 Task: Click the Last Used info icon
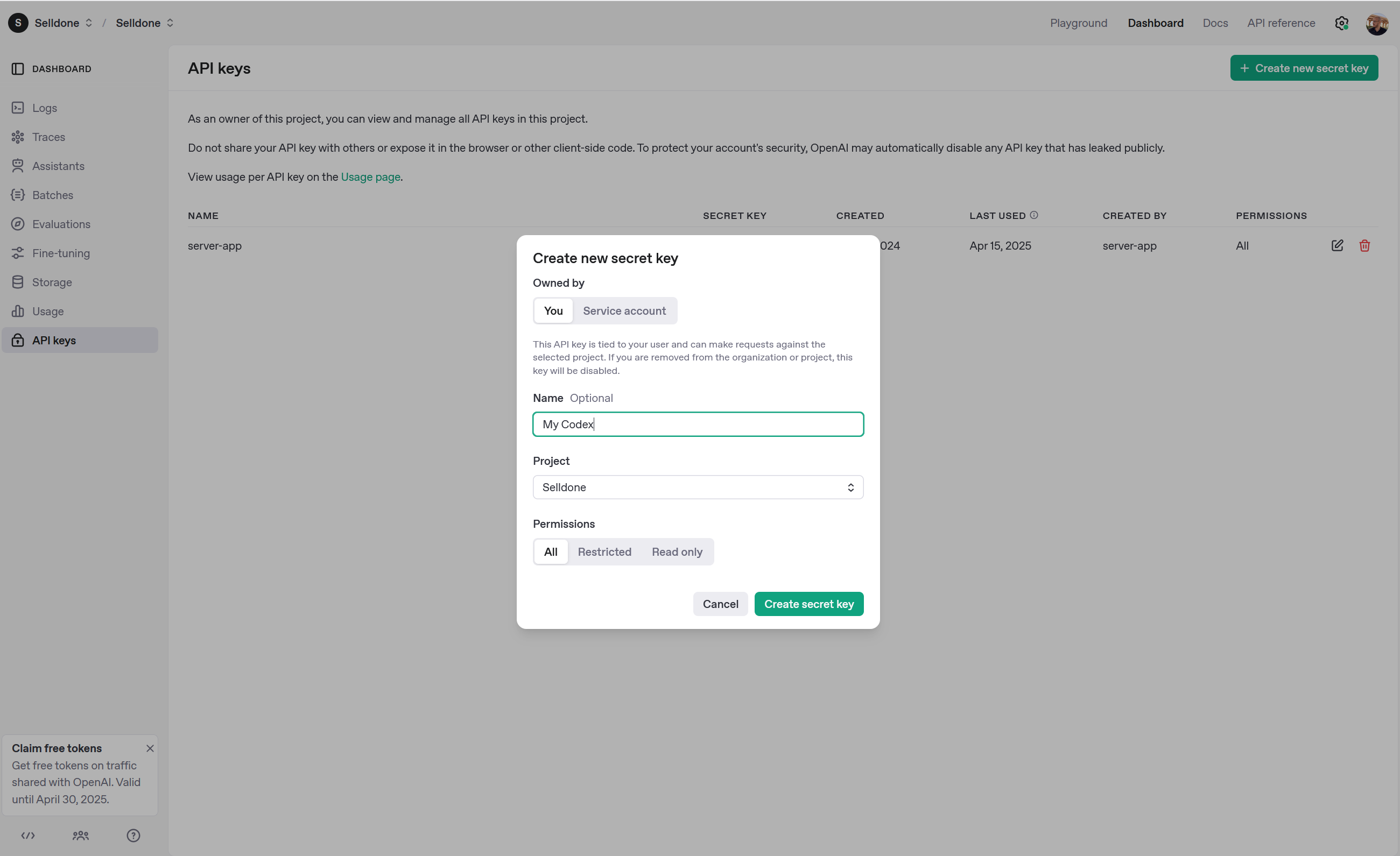(1033, 215)
